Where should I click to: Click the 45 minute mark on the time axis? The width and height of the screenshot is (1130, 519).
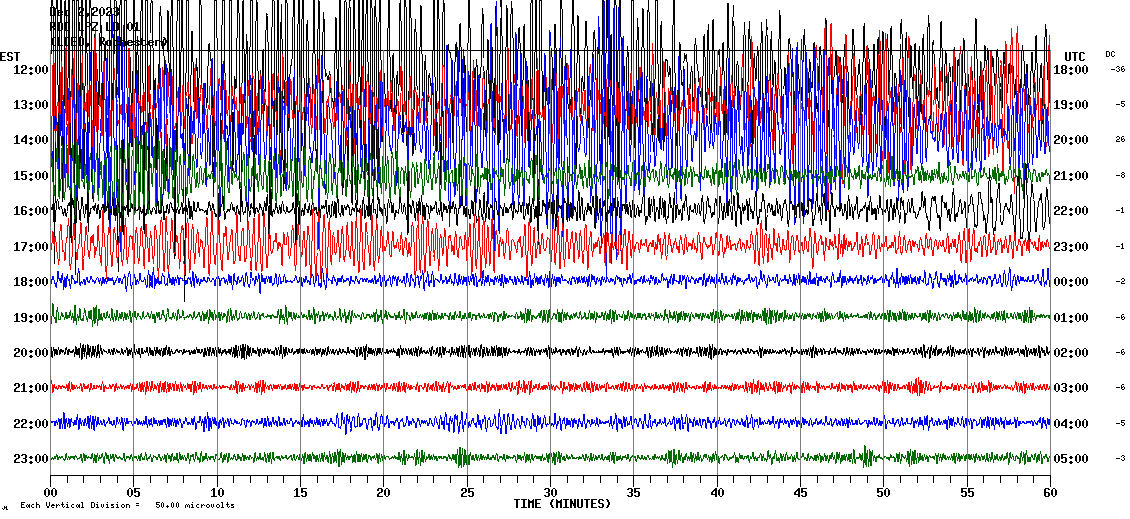click(x=800, y=493)
